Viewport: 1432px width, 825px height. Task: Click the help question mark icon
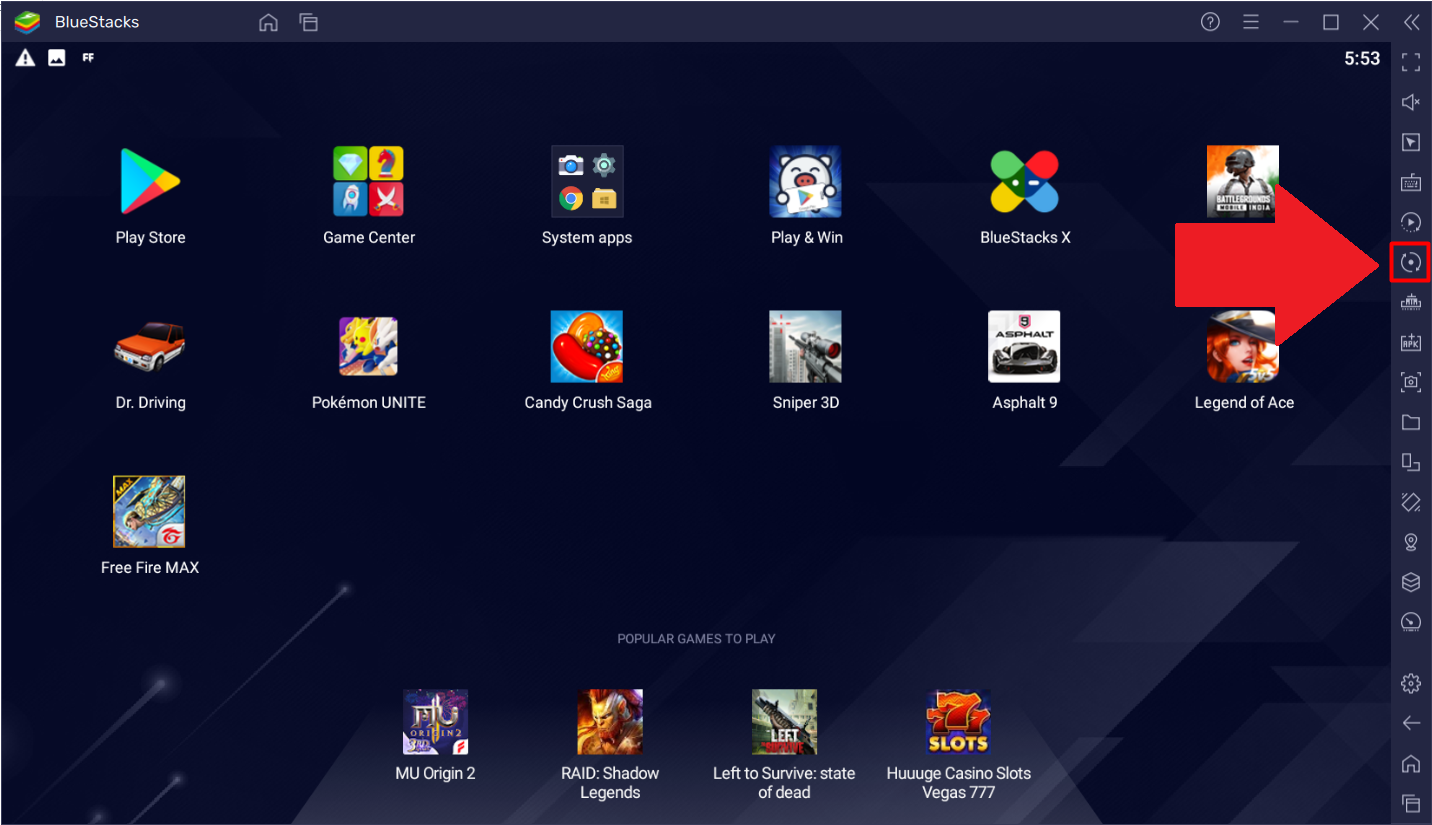pos(1210,21)
